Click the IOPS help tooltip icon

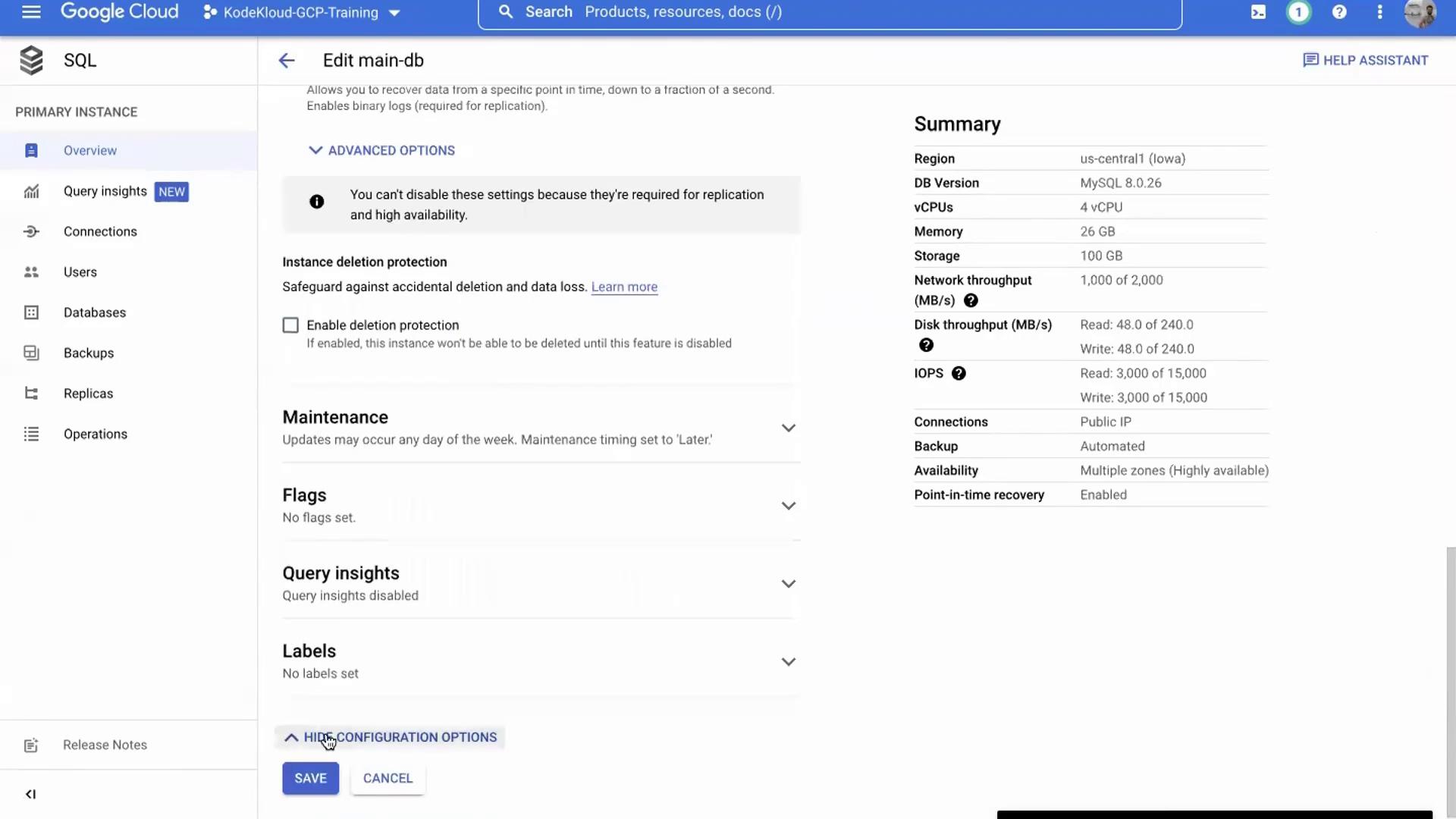coord(959,373)
